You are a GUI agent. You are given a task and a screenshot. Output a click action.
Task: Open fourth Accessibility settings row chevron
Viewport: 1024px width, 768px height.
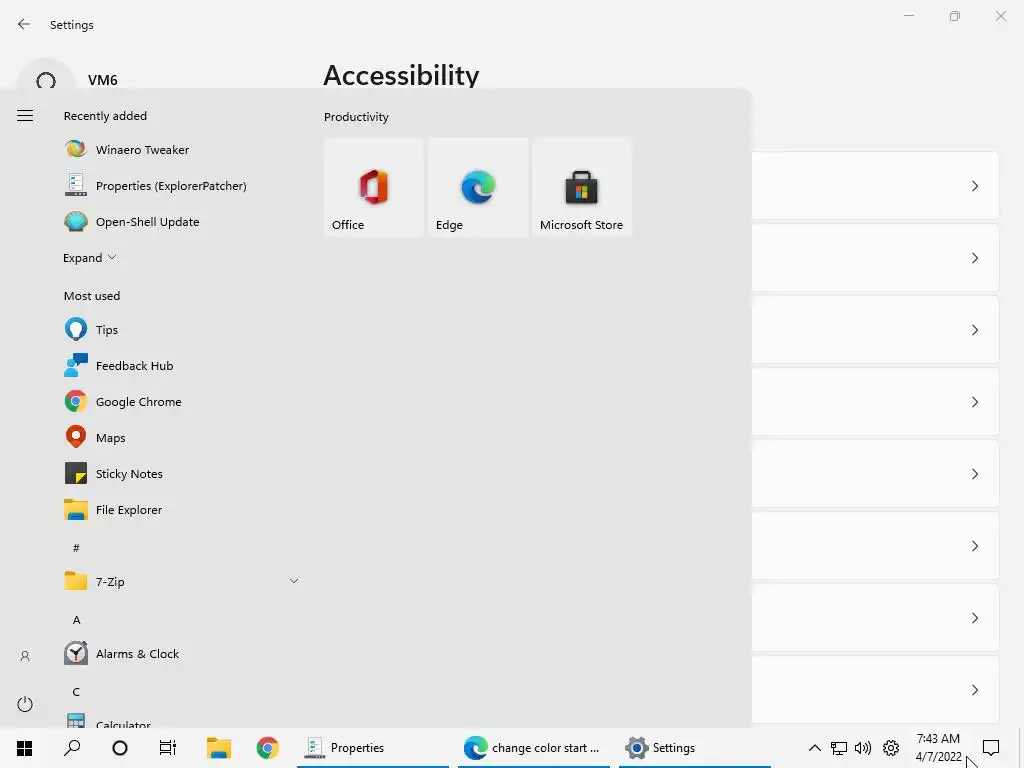974,402
